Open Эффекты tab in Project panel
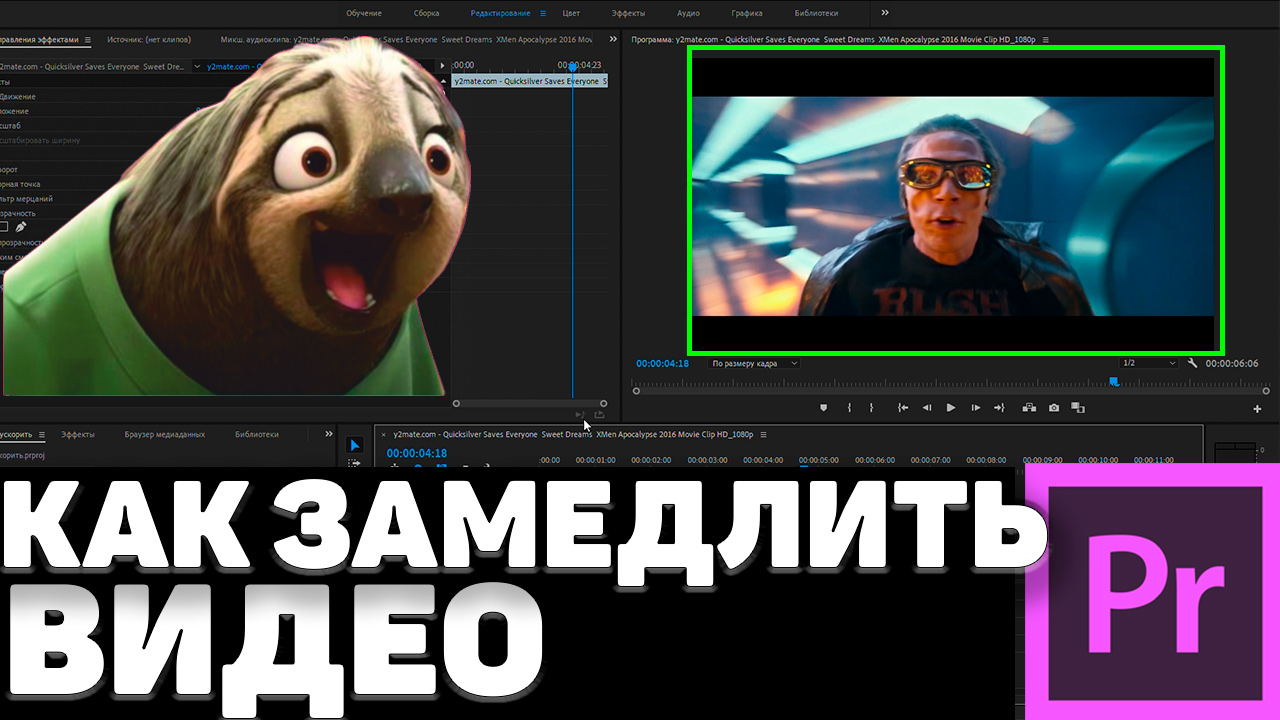This screenshot has width=1280, height=720. coord(78,434)
